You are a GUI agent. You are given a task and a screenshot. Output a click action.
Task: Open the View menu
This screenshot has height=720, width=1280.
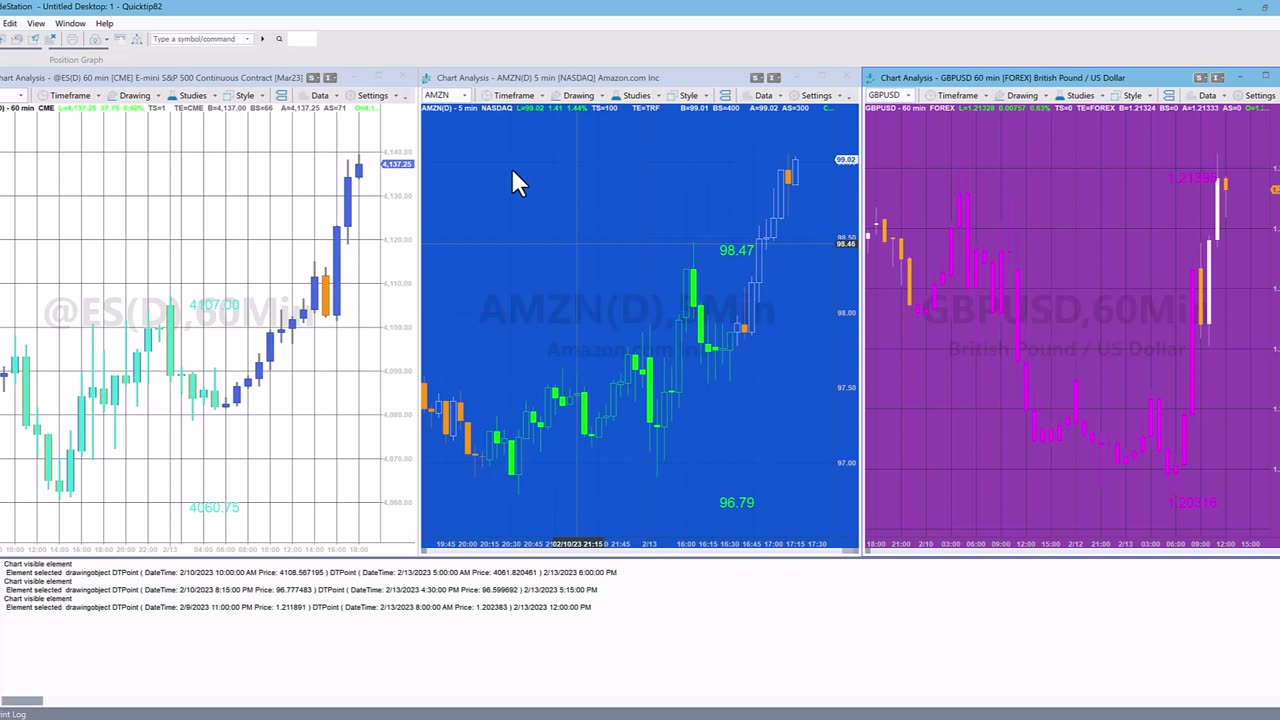(x=35, y=23)
